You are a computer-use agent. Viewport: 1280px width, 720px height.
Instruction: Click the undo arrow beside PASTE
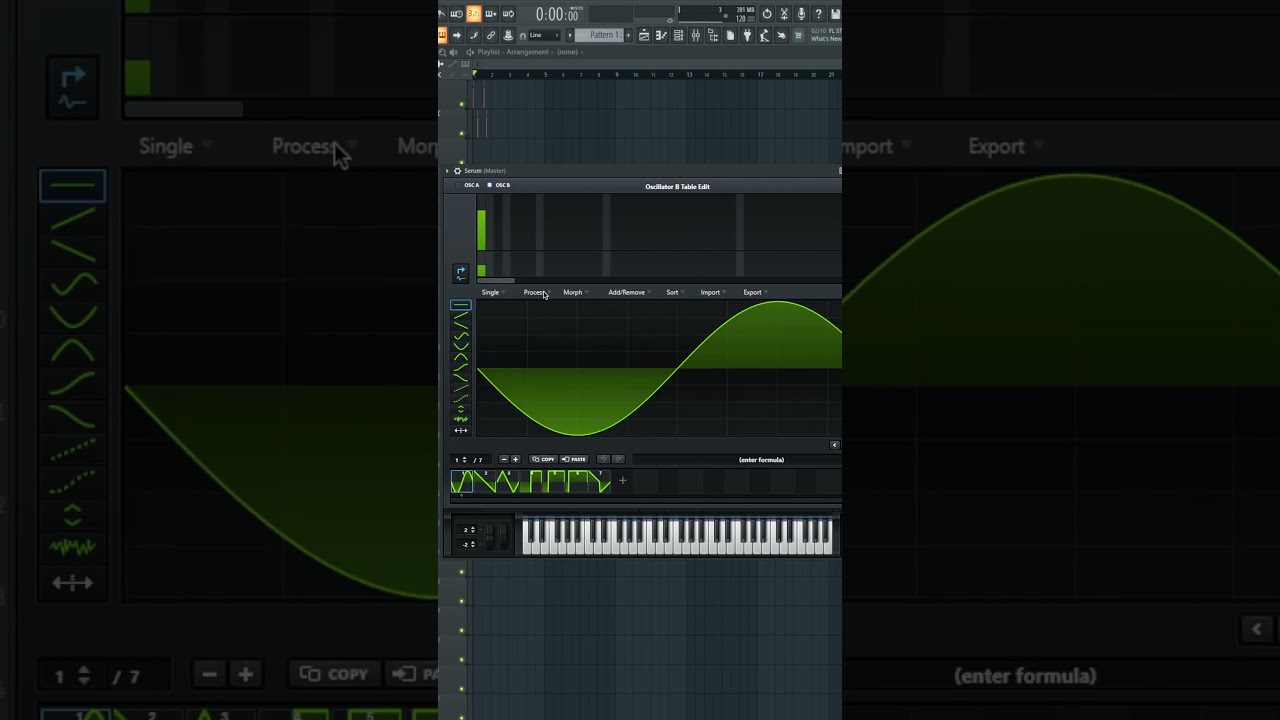(x=603, y=460)
